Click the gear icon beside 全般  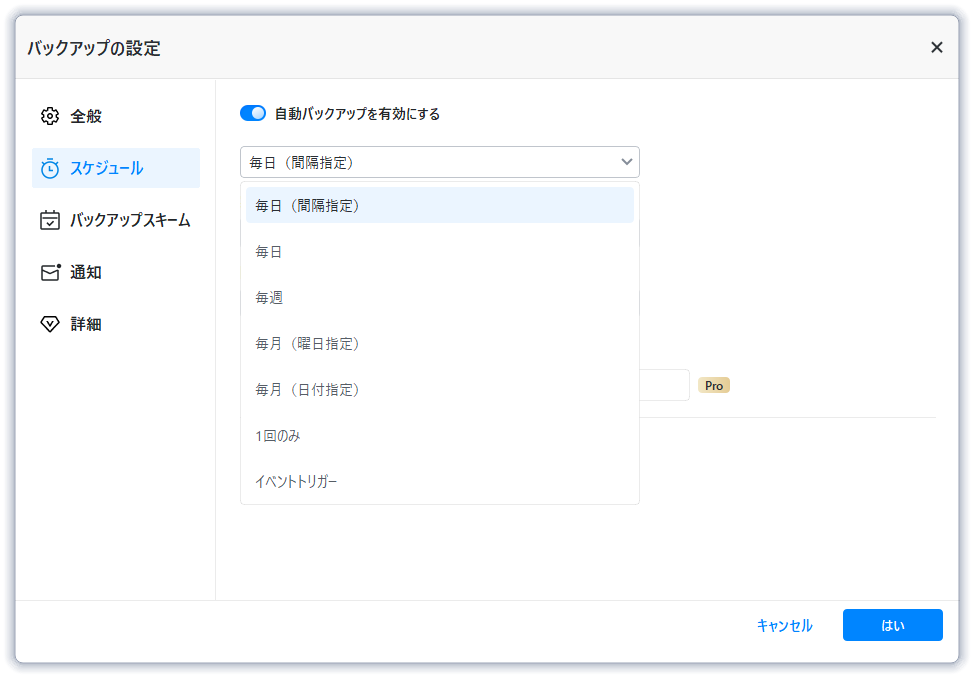49,116
